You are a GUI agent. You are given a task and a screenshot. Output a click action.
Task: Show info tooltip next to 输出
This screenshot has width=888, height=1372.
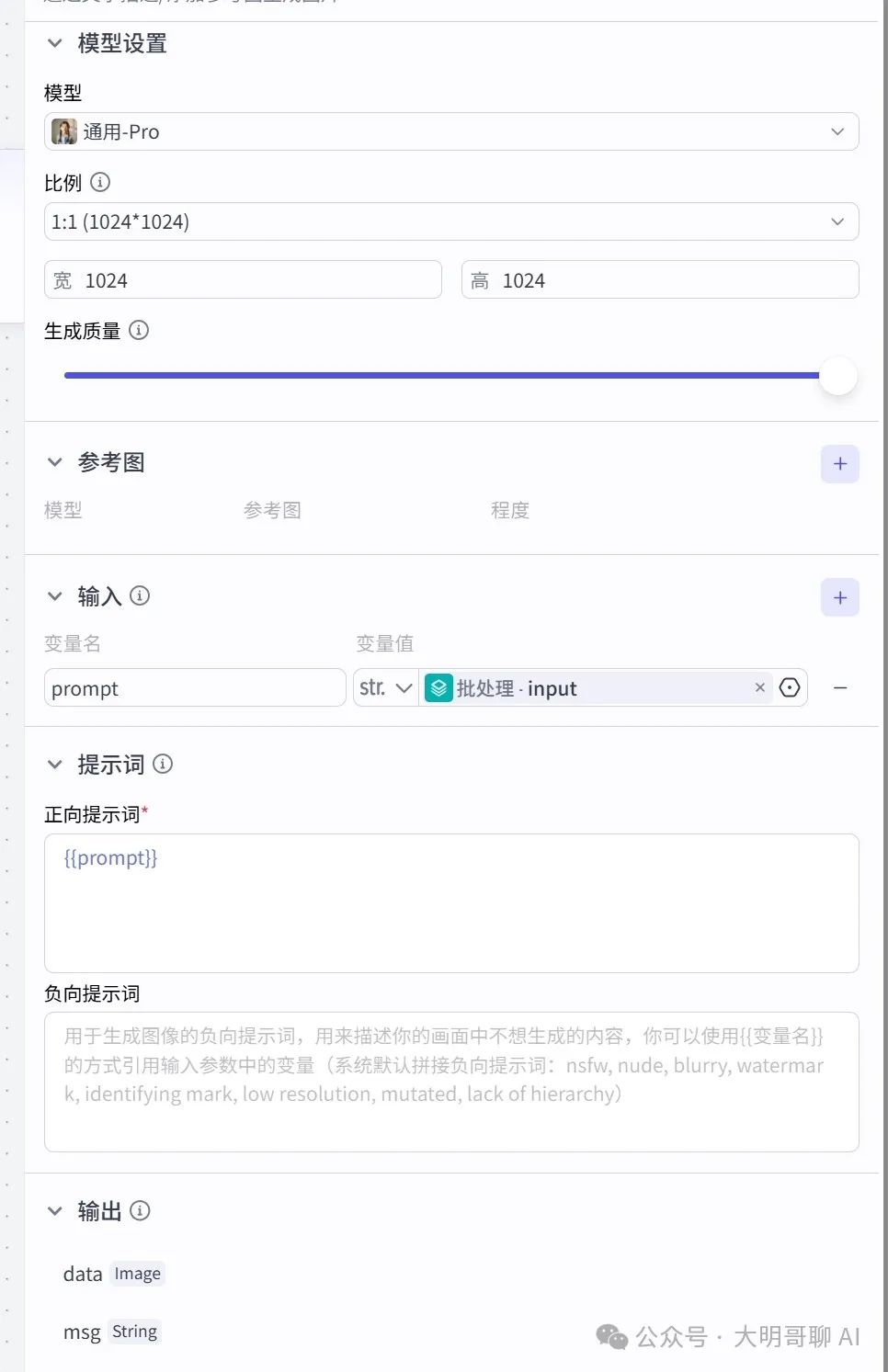(x=140, y=1210)
